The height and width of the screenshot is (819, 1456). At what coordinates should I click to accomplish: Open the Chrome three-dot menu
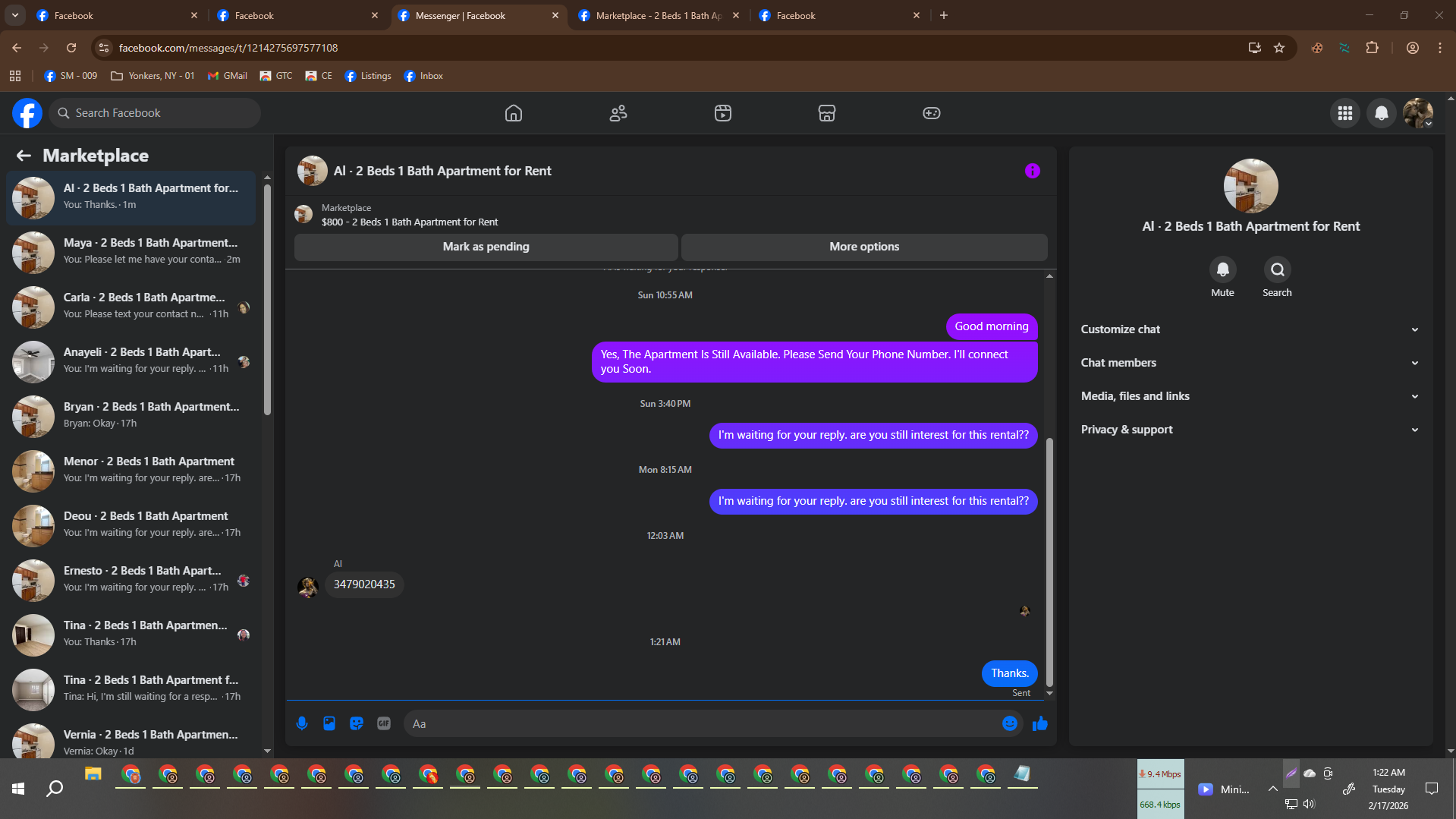[x=1440, y=48]
